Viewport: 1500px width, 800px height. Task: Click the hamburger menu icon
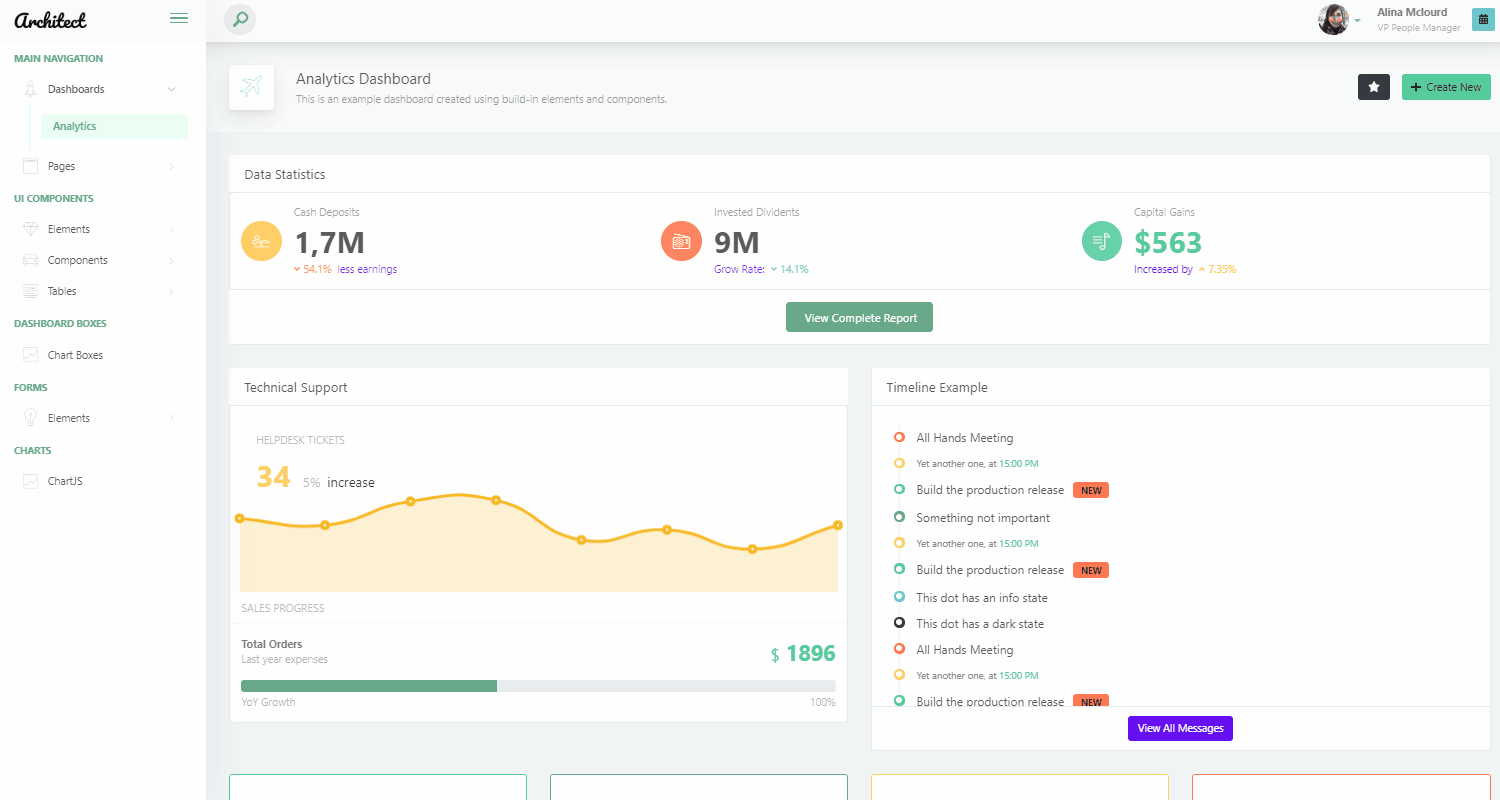[179, 17]
